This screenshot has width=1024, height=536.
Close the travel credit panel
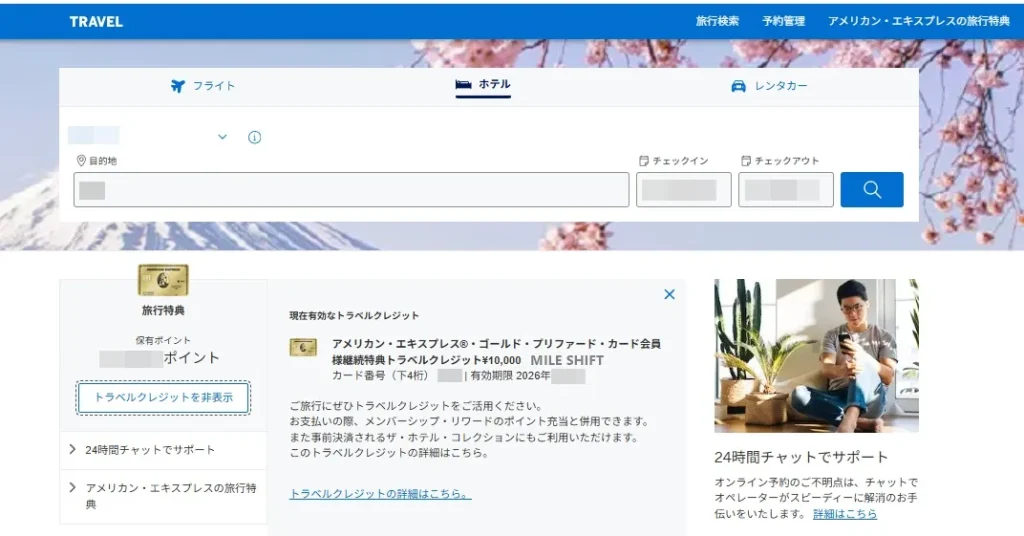click(x=669, y=294)
